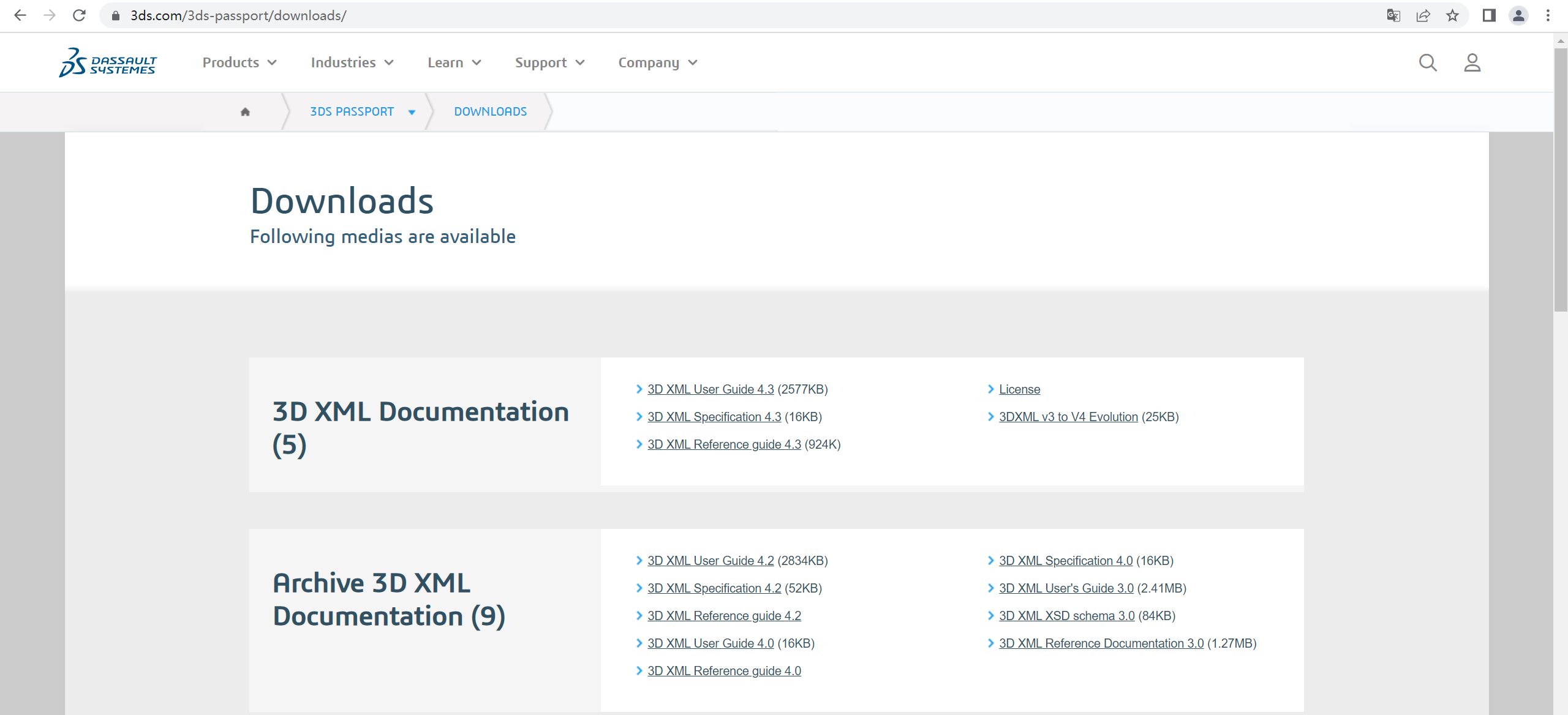Click the browser reload page icon
The width and height of the screenshot is (1568, 715).
click(79, 15)
